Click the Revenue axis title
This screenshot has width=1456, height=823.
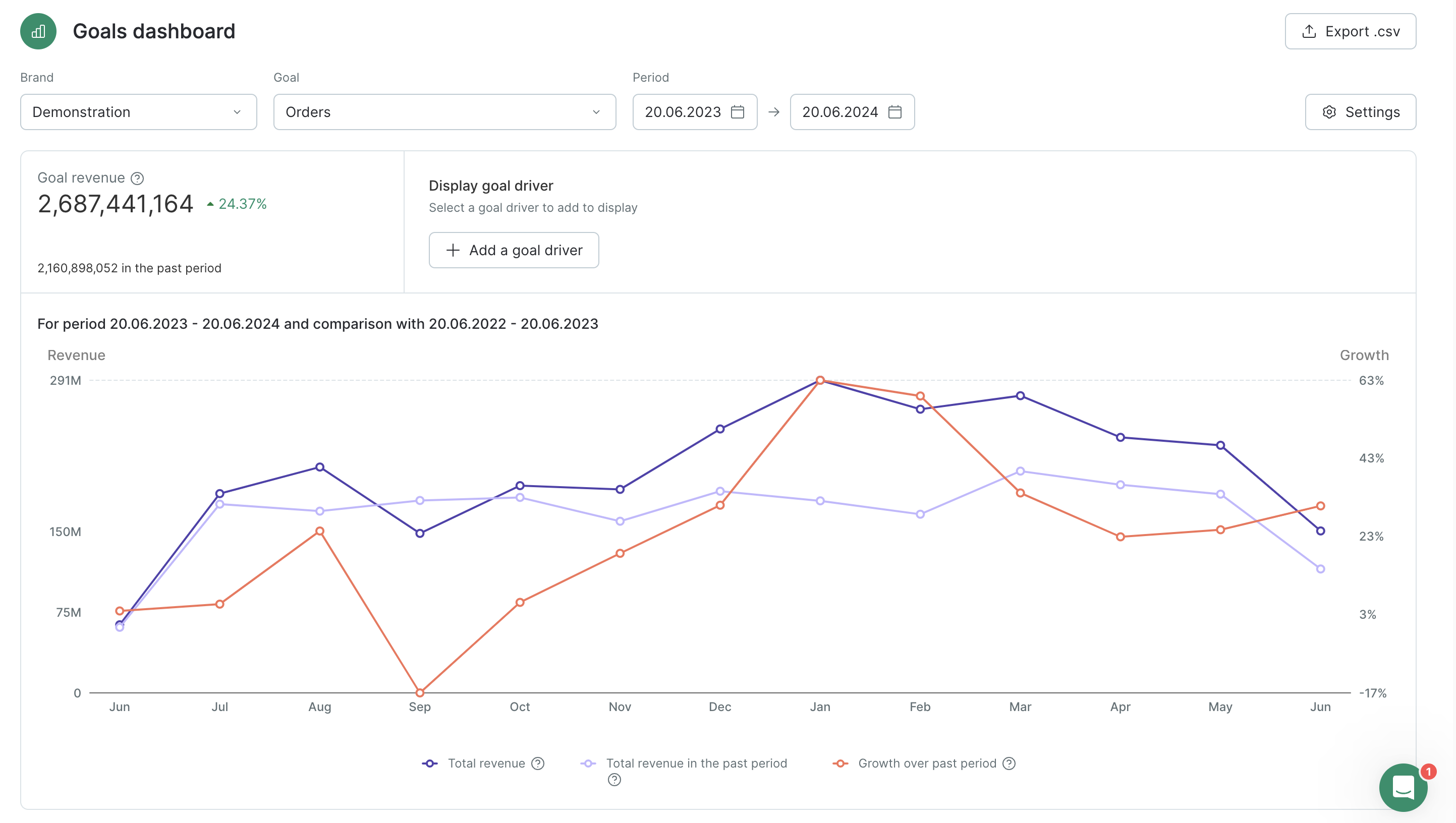pyautogui.click(x=76, y=355)
